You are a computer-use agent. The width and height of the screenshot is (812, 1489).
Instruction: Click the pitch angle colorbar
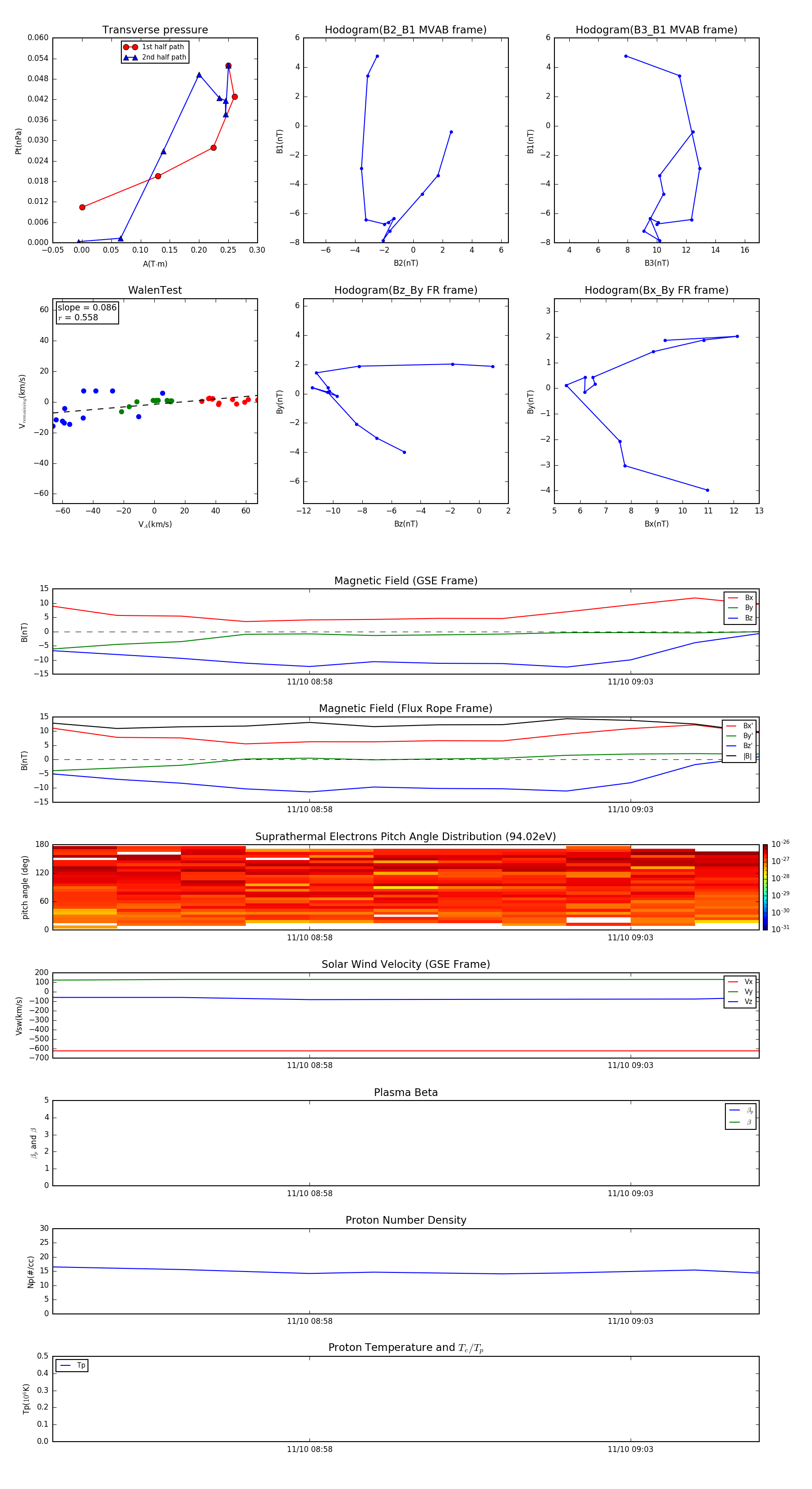tap(765, 887)
